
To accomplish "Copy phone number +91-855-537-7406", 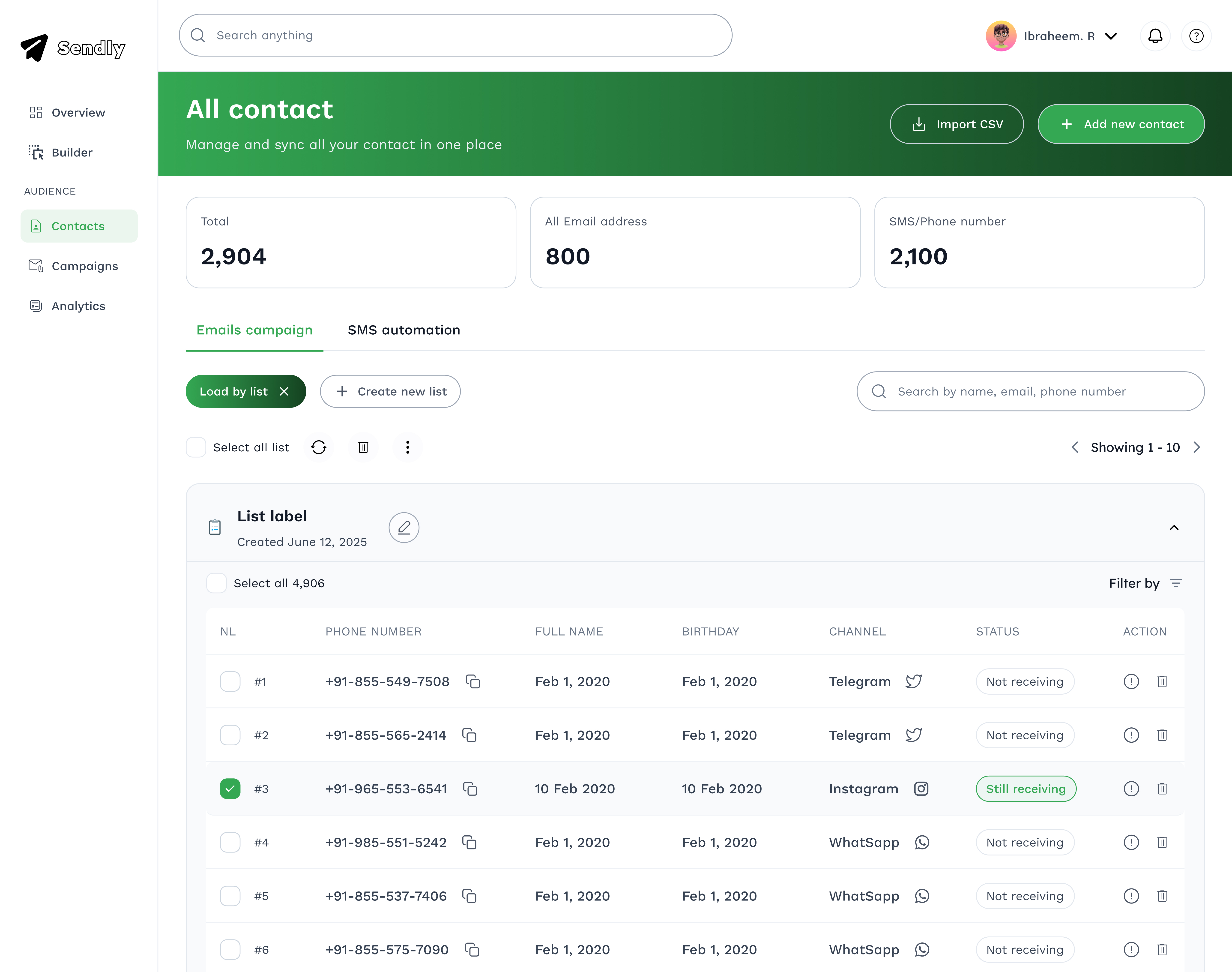I will 469,896.
